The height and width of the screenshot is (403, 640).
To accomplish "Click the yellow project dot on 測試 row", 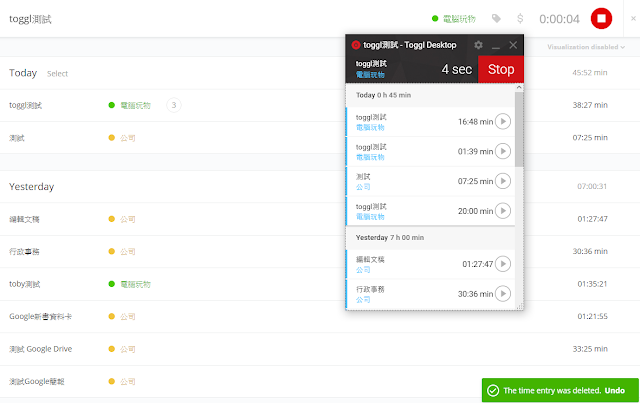I will click(x=111, y=138).
